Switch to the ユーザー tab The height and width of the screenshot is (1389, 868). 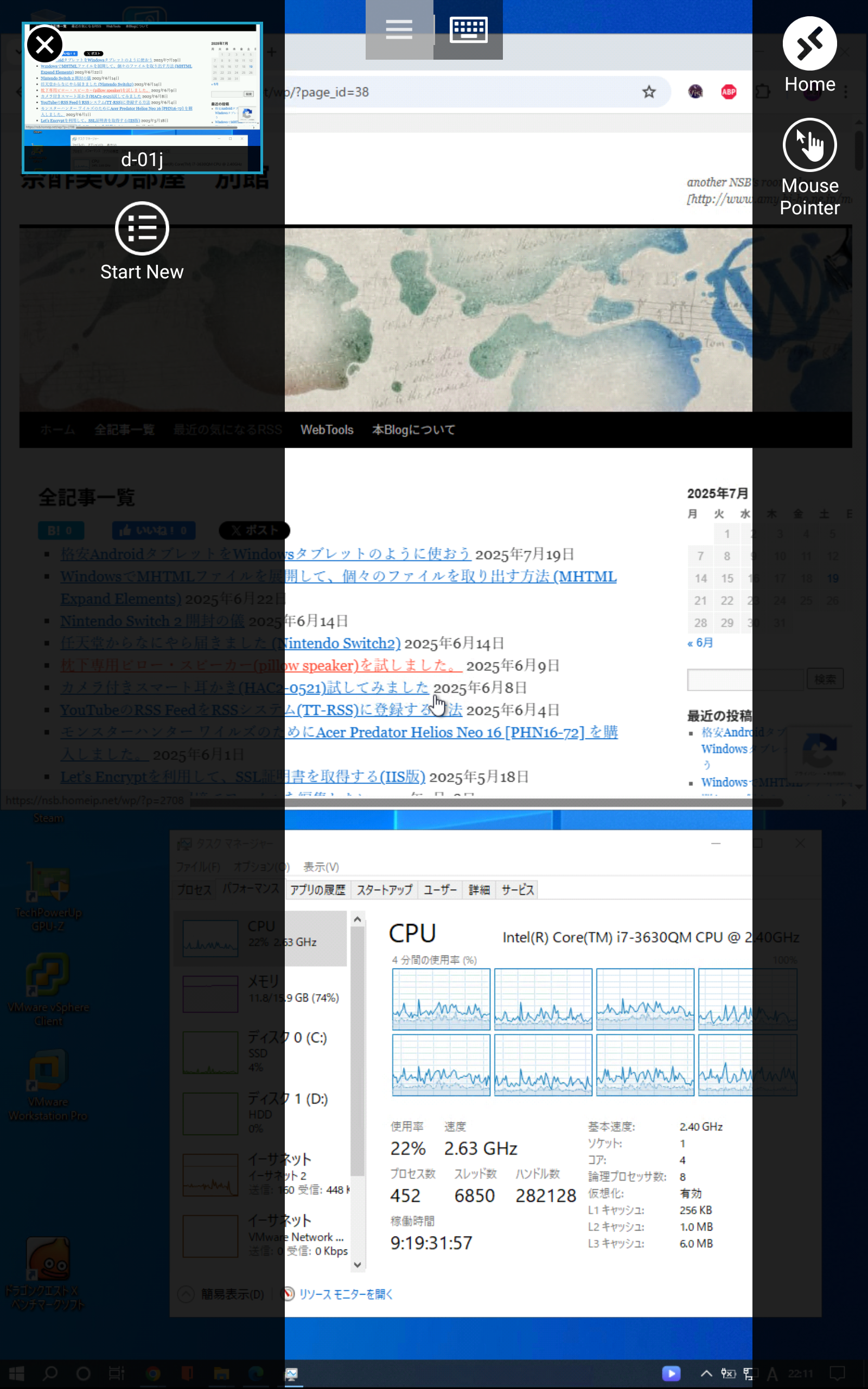[440, 890]
